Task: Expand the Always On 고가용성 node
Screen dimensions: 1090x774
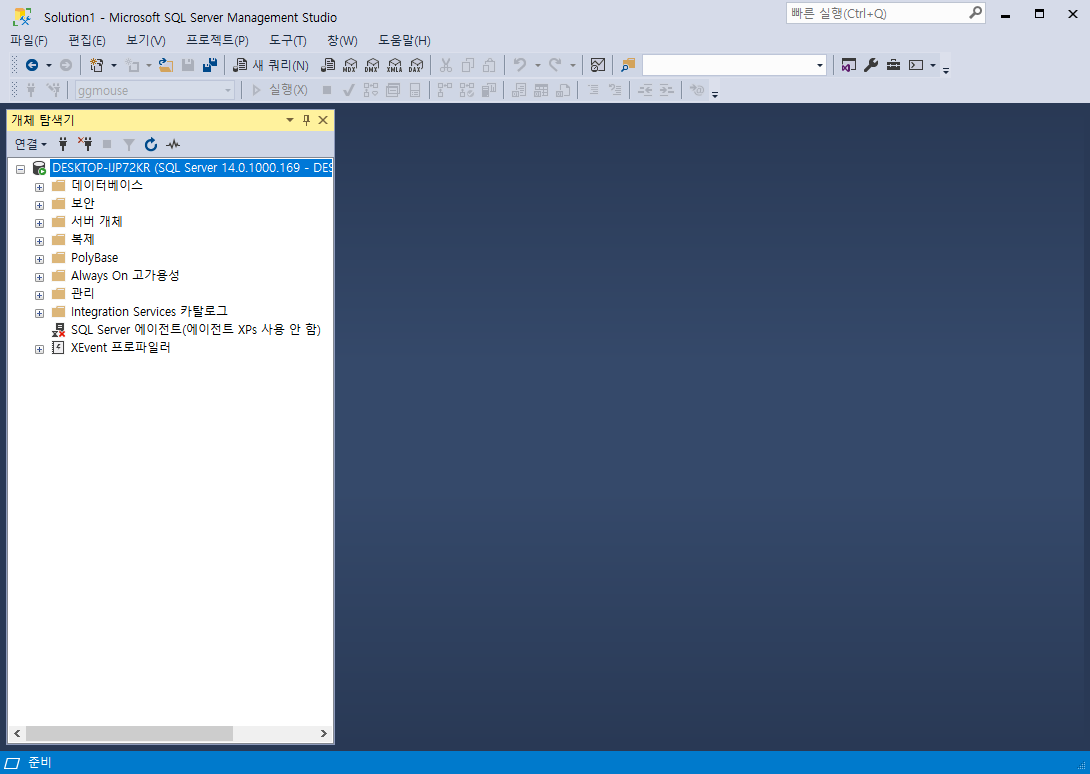Action: pos(40,277)
